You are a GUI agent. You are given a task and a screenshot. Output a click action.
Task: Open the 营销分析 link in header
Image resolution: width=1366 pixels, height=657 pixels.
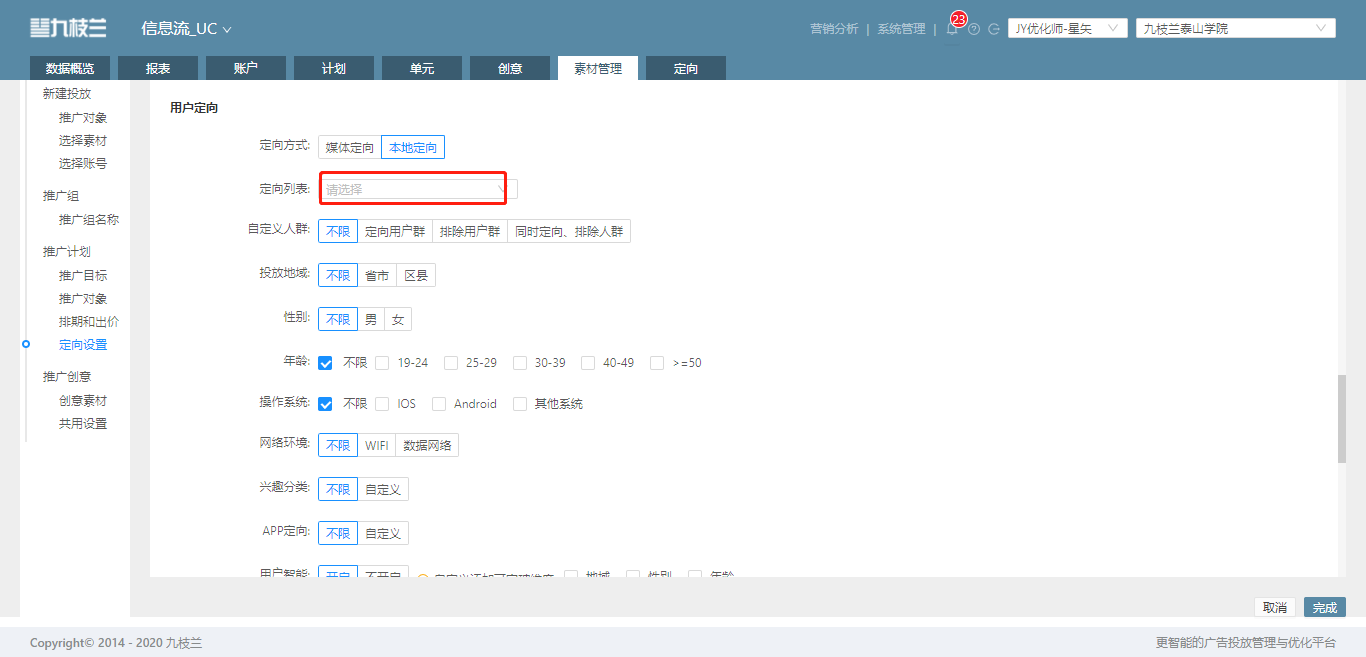coord(834,29)
